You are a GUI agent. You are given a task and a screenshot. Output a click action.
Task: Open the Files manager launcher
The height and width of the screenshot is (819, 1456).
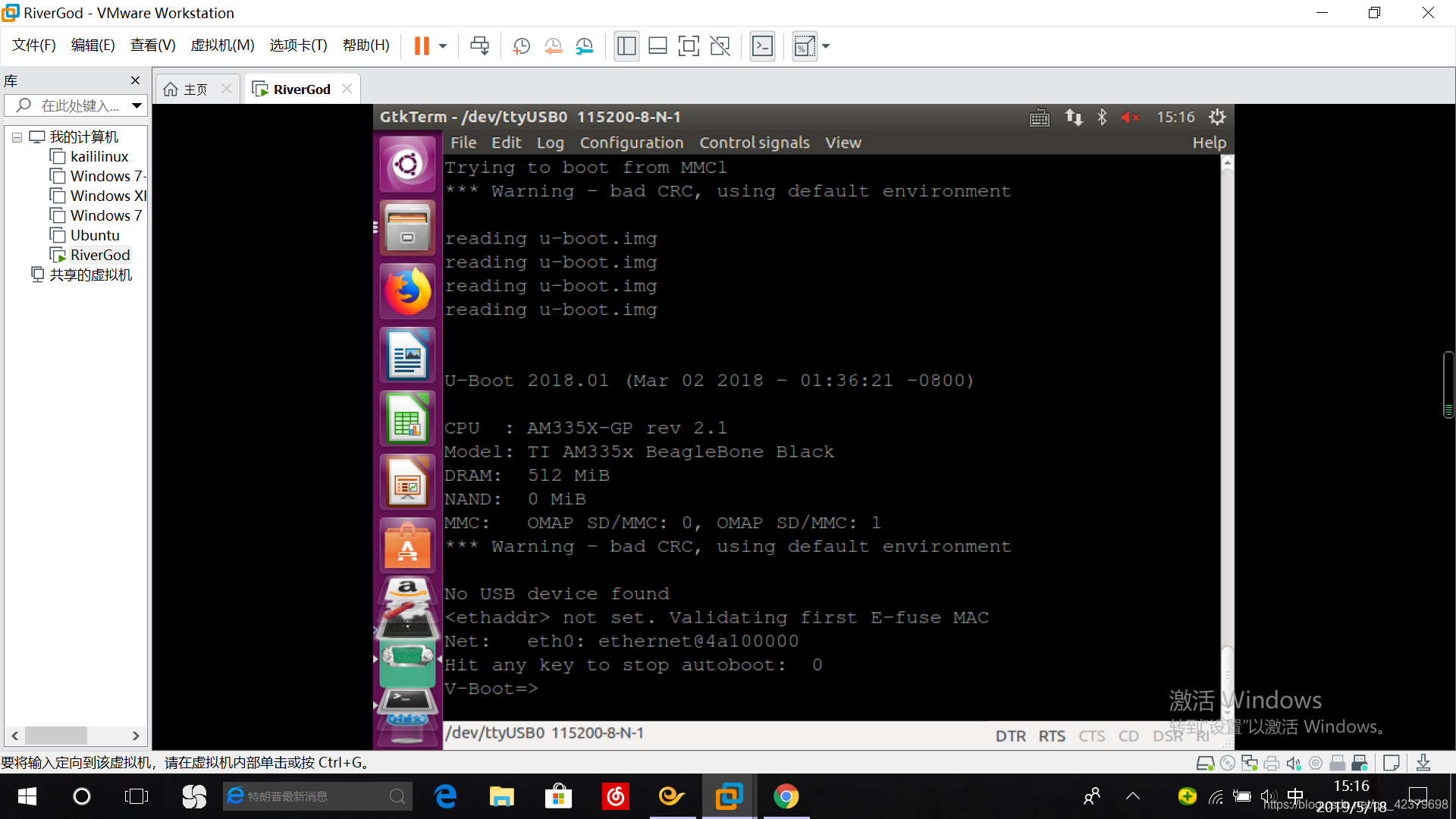point(407,227)
